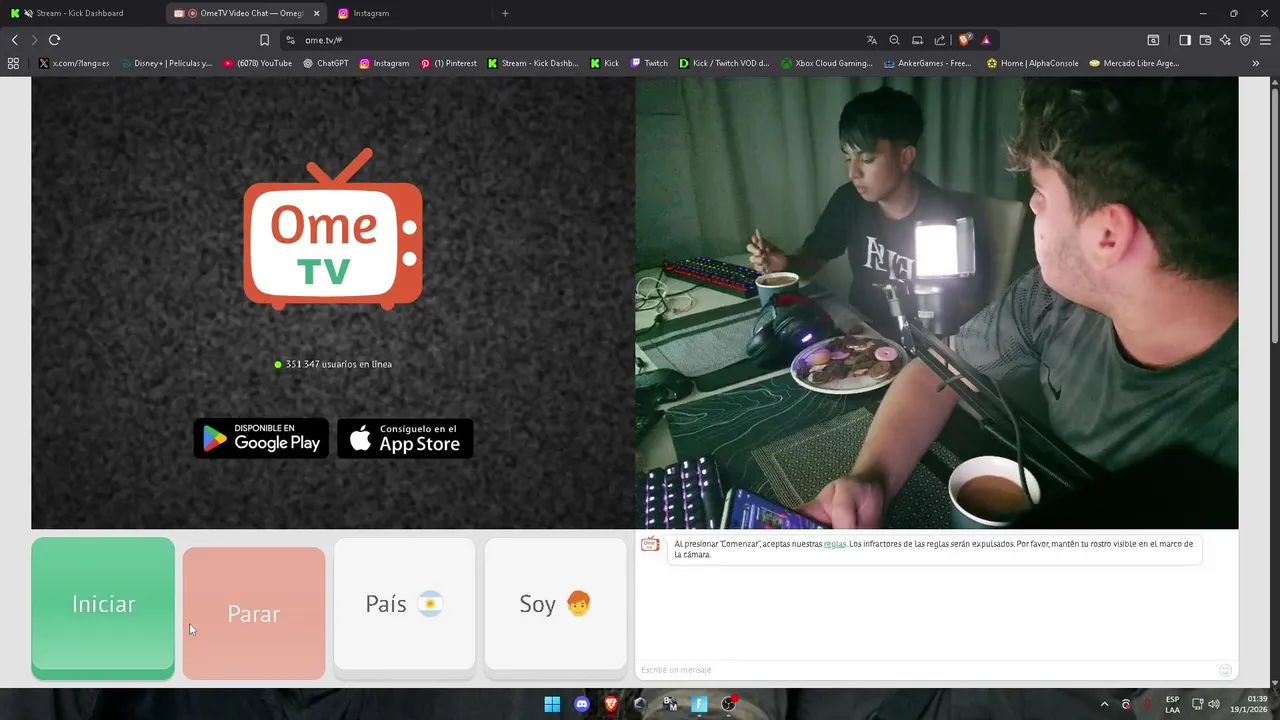Open Brave Wallet icon

[1205, 40]
